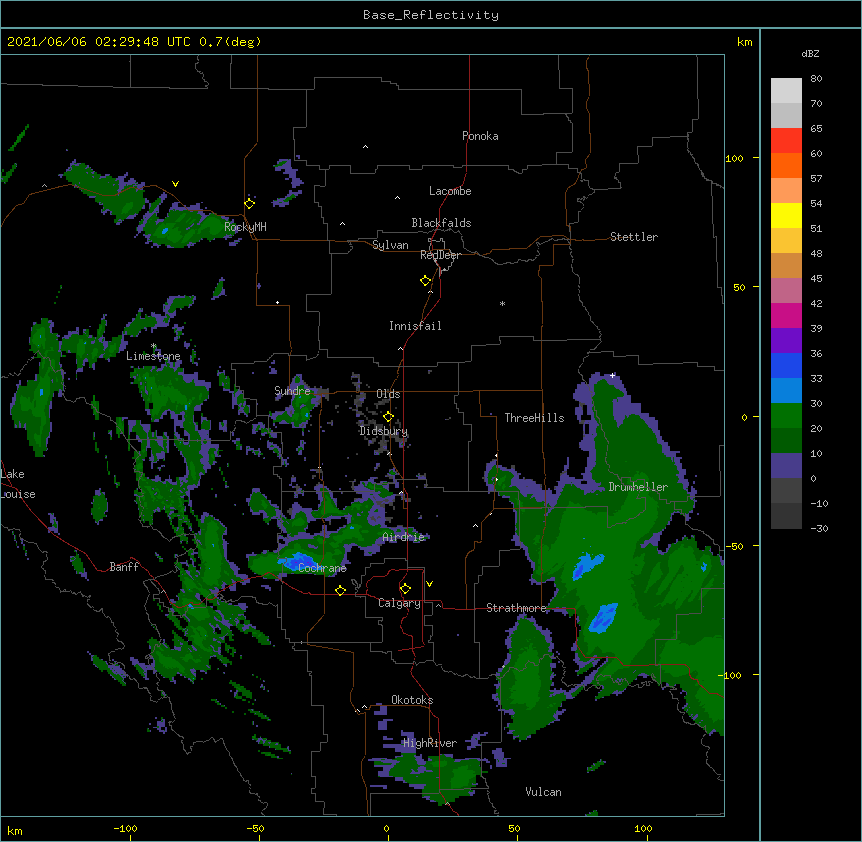Pick the yellow 54 dBZ legend swatch
Viewport: 862px width, 842px height.
(x=786, y=215)
